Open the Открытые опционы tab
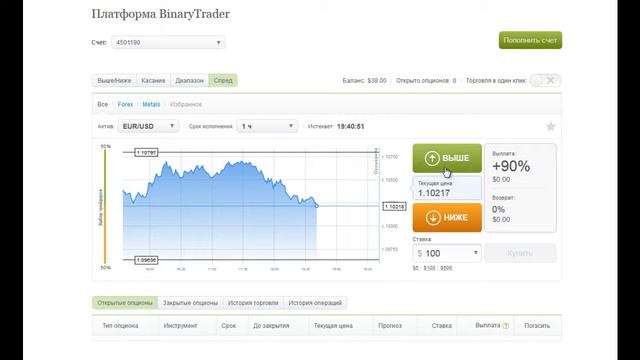640x360 pixels. 125,303
